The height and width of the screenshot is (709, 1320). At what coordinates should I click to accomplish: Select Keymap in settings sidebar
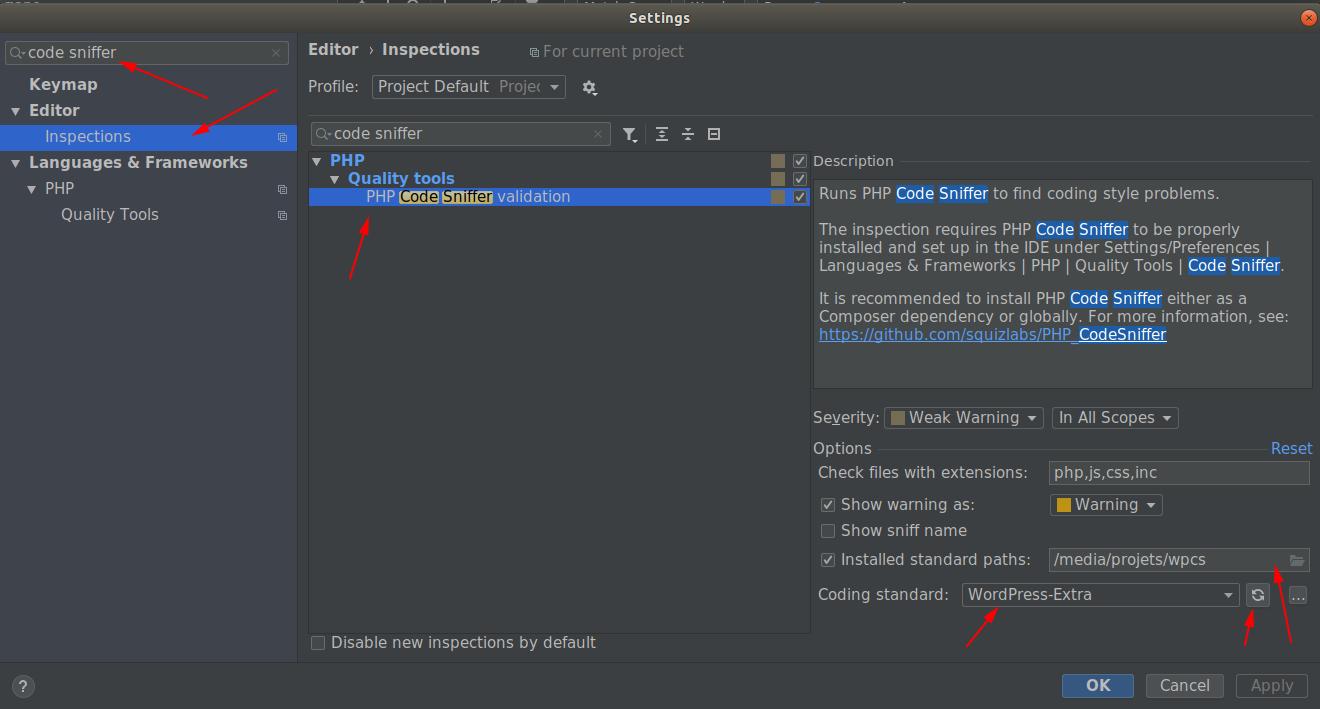point(63,85)
